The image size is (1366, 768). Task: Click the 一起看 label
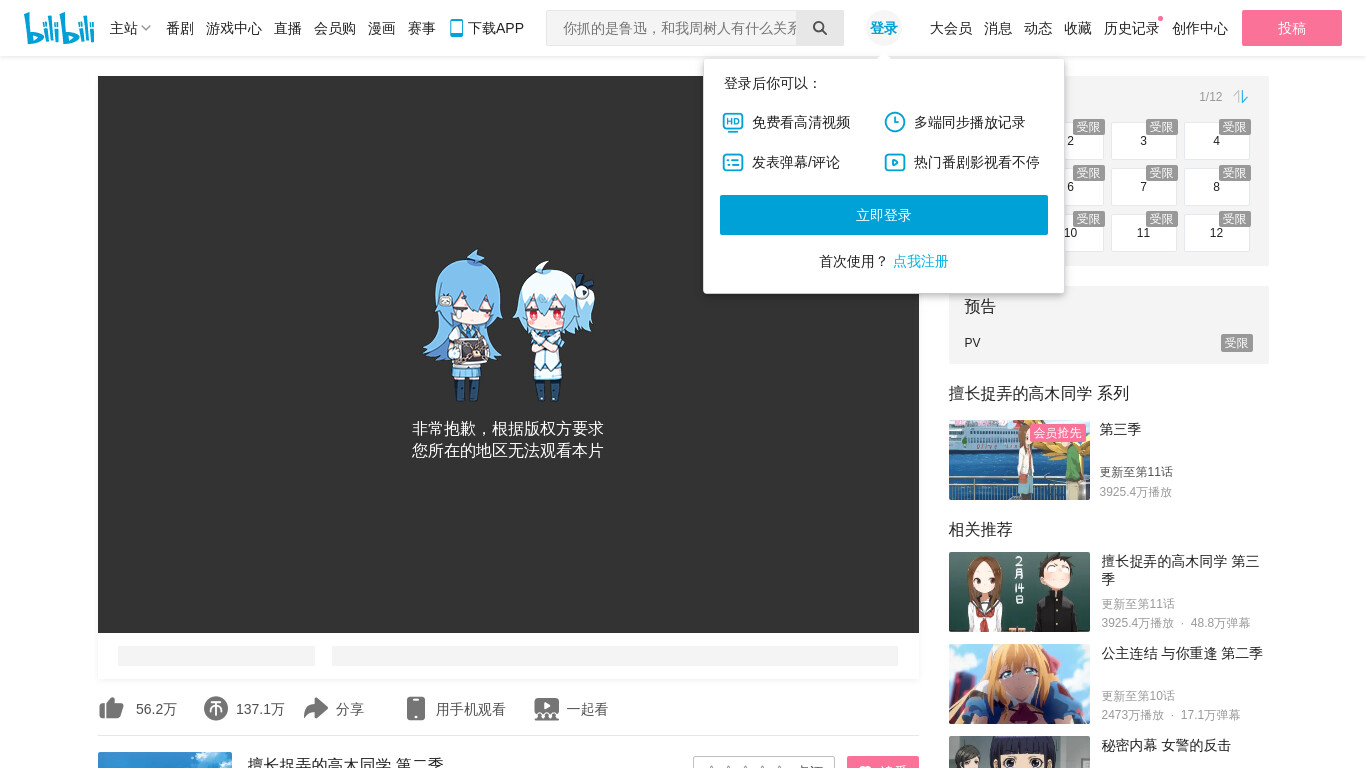(x=587, y=709)
